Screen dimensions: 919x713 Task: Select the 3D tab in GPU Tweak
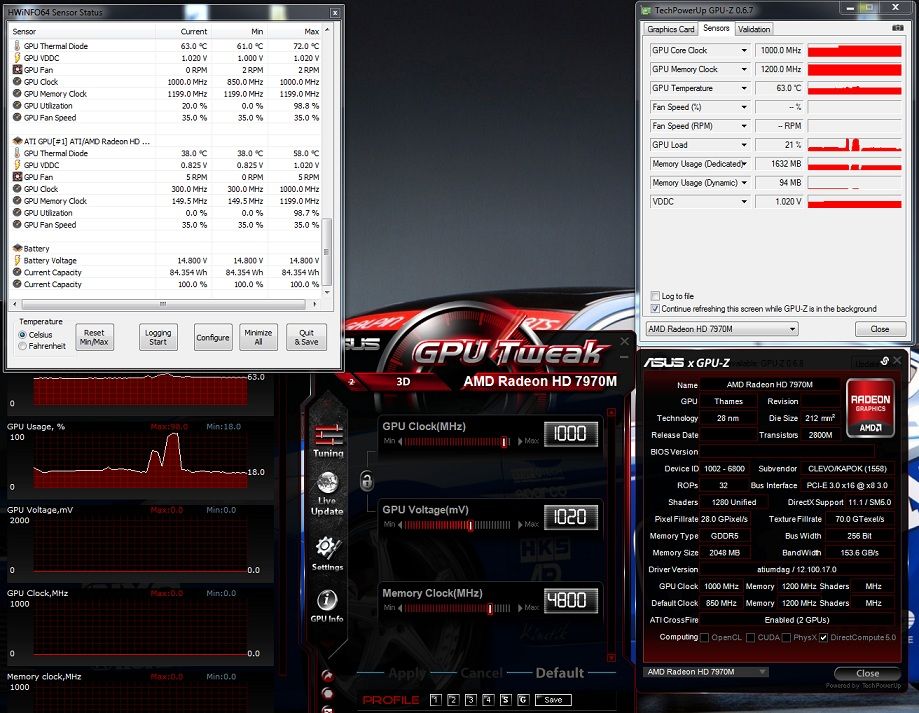(403, 381)
